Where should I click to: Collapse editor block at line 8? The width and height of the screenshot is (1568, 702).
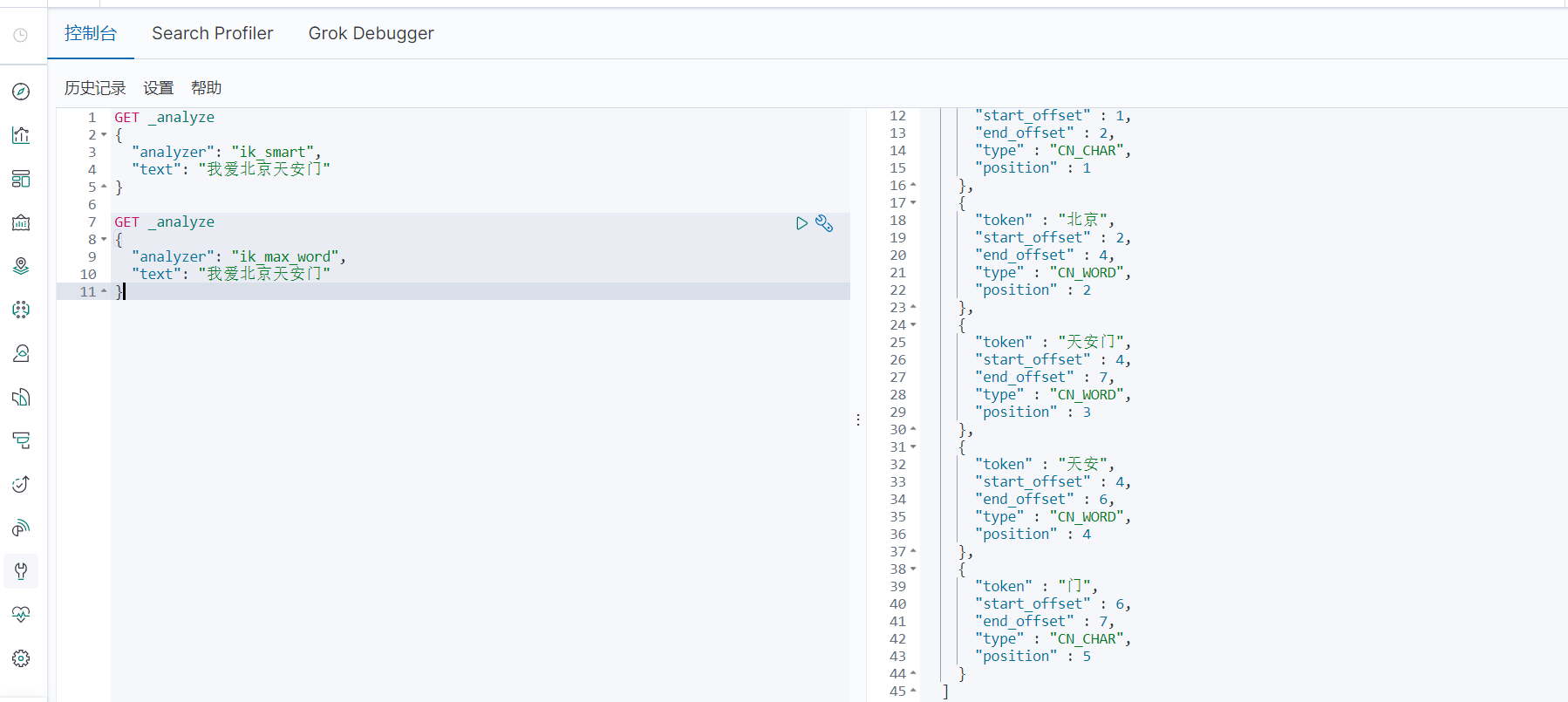pyautogui.click(x=104, y=240)
